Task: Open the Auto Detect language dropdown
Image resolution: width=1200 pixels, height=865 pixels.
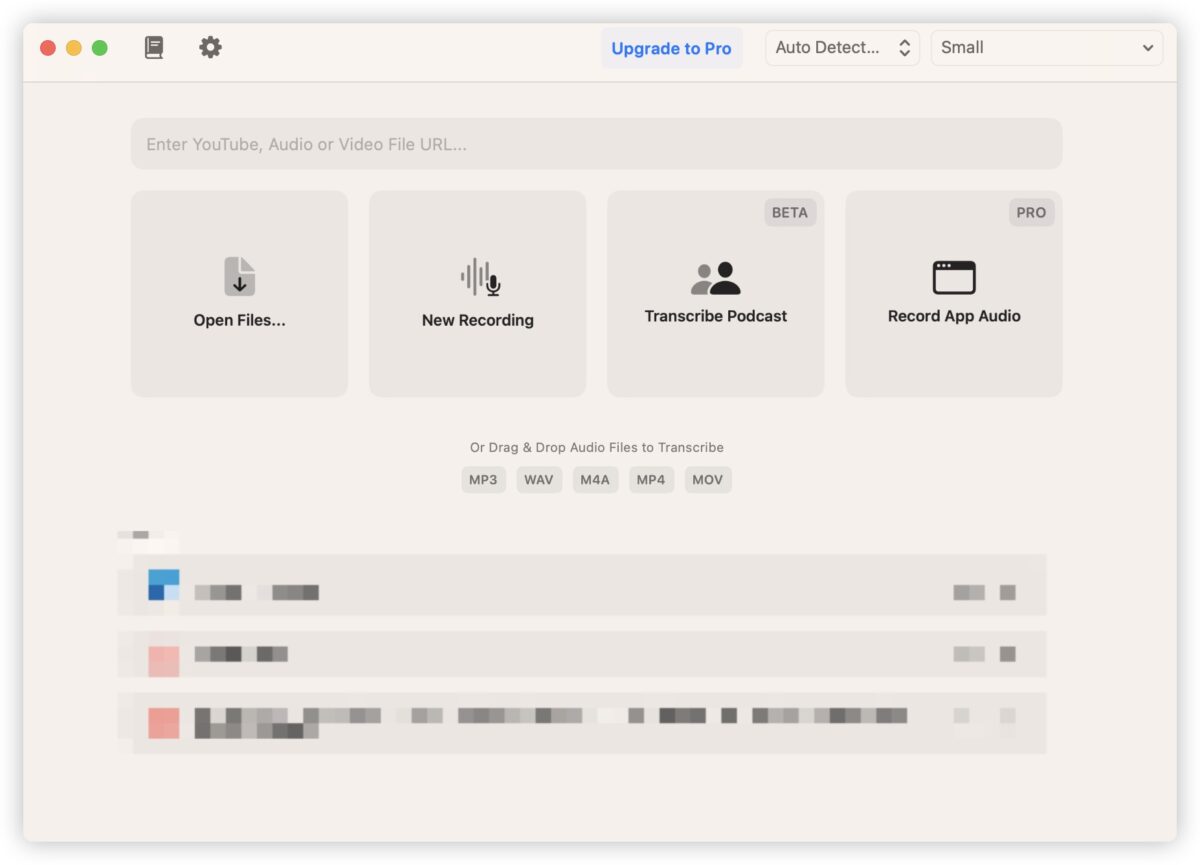Action: [842, 48]
